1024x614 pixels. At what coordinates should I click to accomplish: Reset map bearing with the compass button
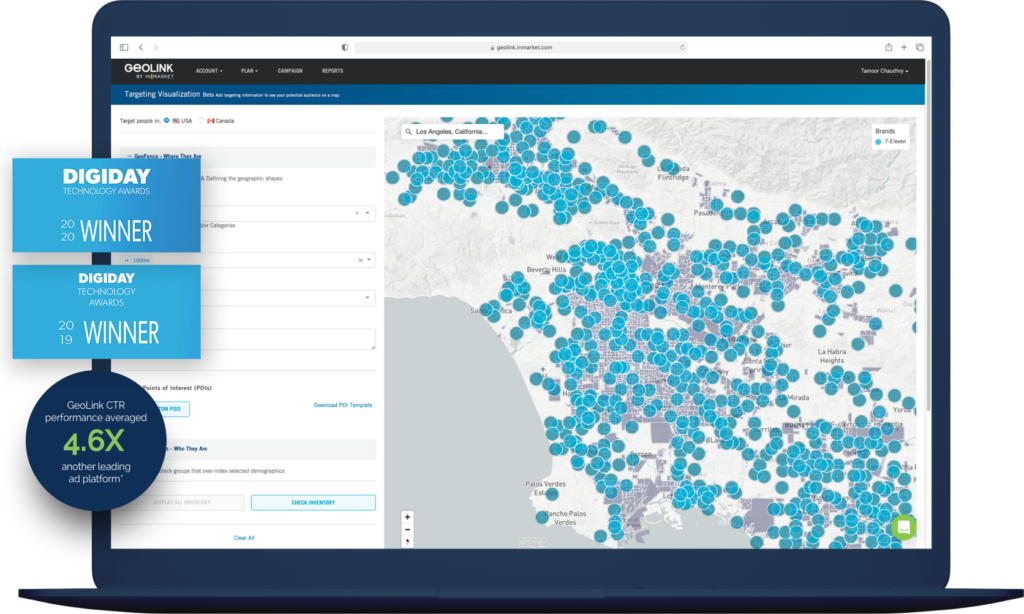(x=408, y=541)
